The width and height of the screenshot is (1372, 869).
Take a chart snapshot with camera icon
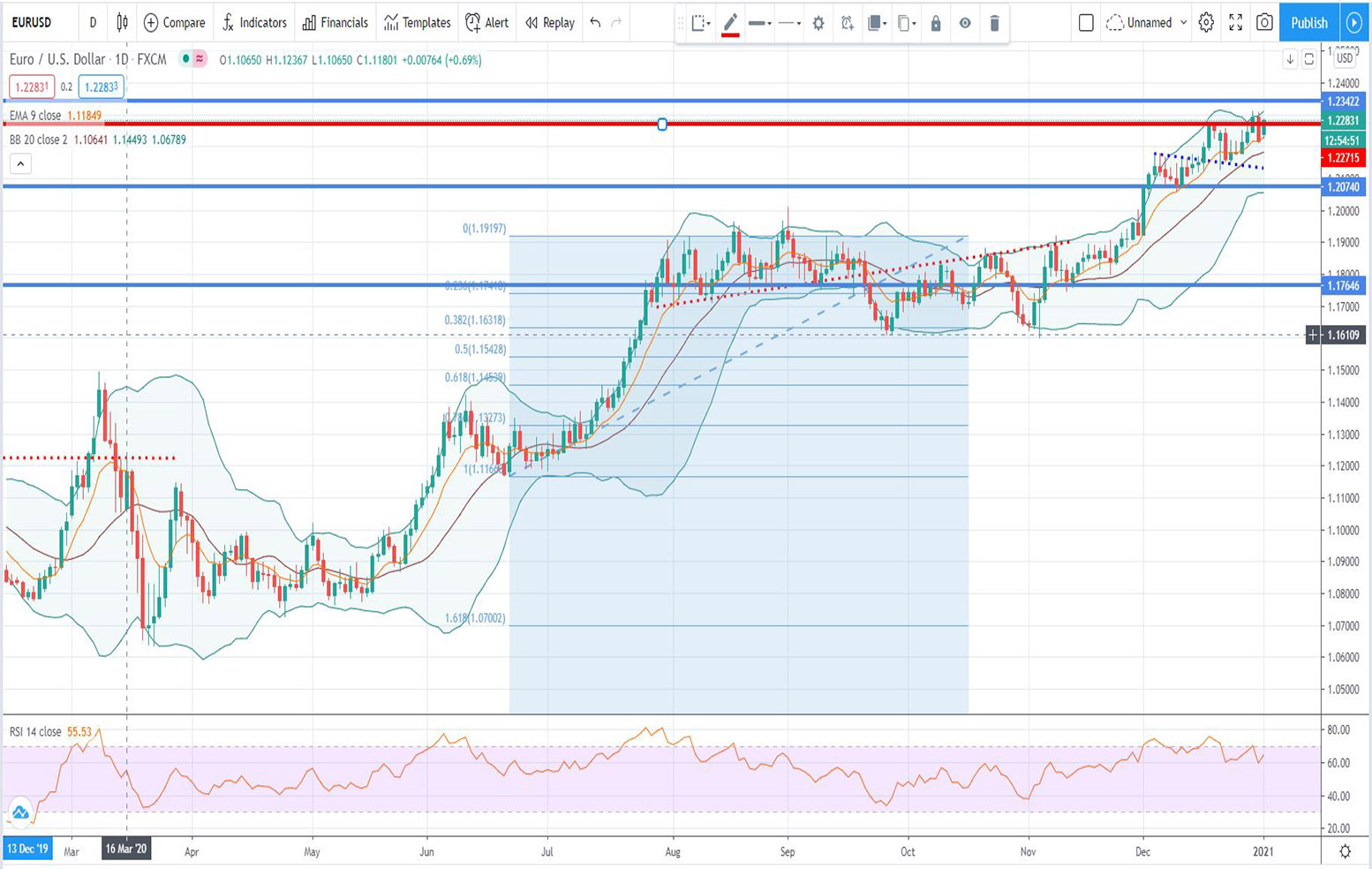tap(1264, 22)
